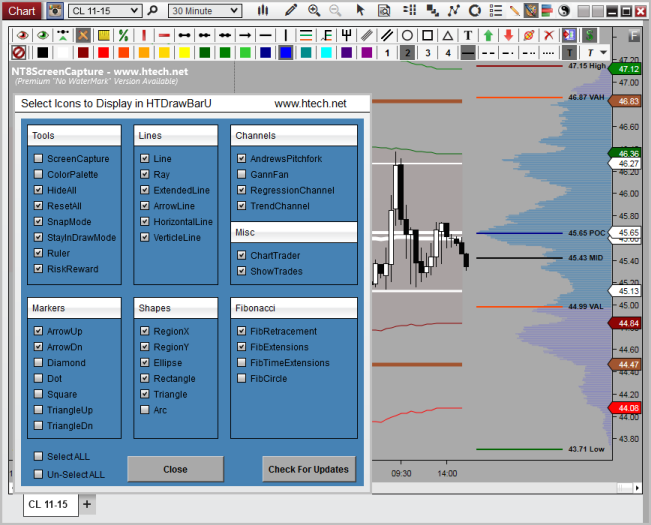Viewport: 651px width, 525px height.
Task: Select the drawing pencil tool
Action: (291, 10)
